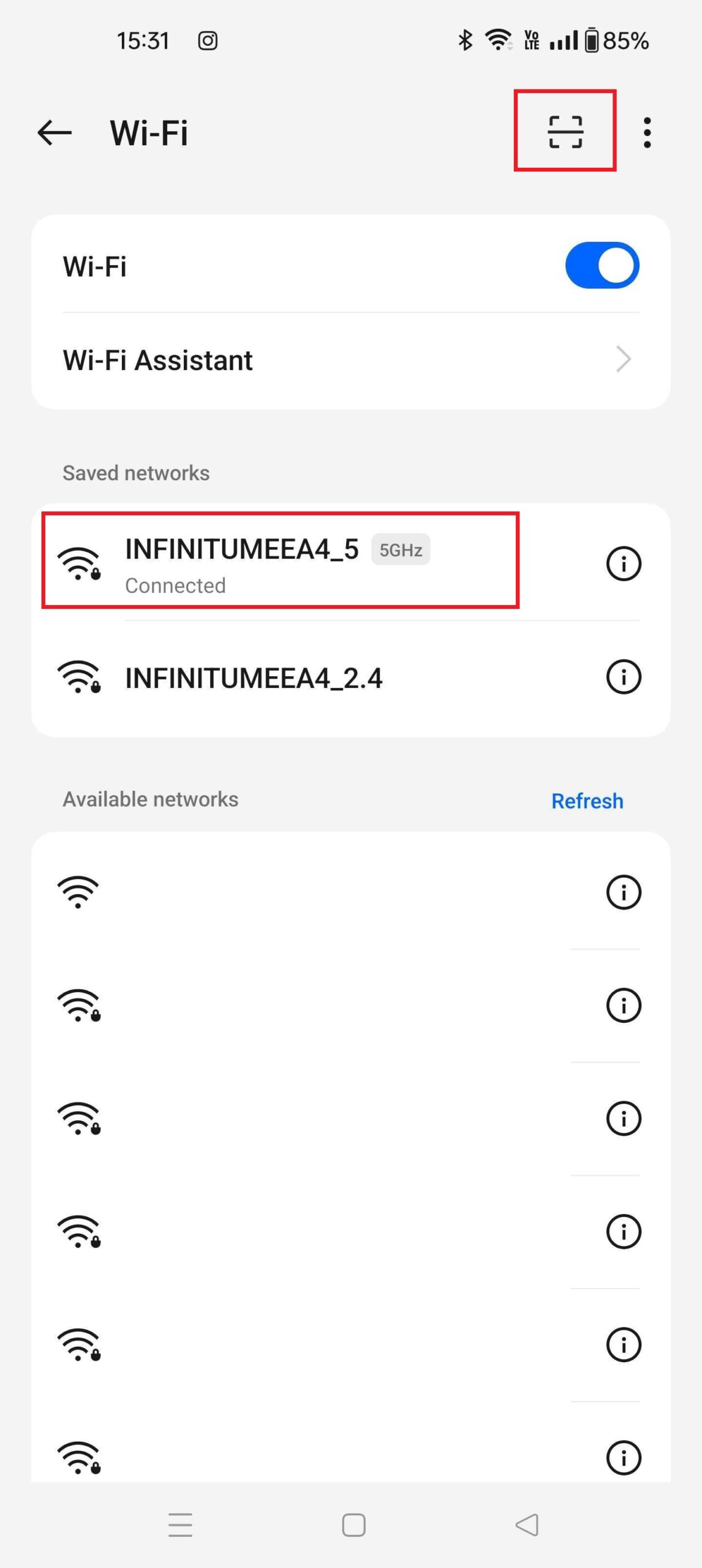The height and width of the screenshot is (1568, 702).
Task: Connect to INFINITUMEEA4_2.4 saved network
Action: pyautogui.click(x=254, y=678)
